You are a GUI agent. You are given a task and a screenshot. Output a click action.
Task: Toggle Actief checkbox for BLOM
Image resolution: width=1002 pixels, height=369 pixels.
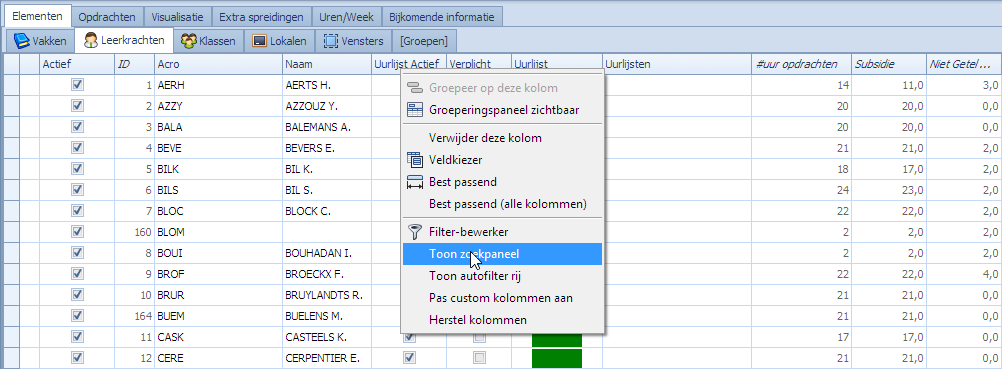[x=77, y=232]
